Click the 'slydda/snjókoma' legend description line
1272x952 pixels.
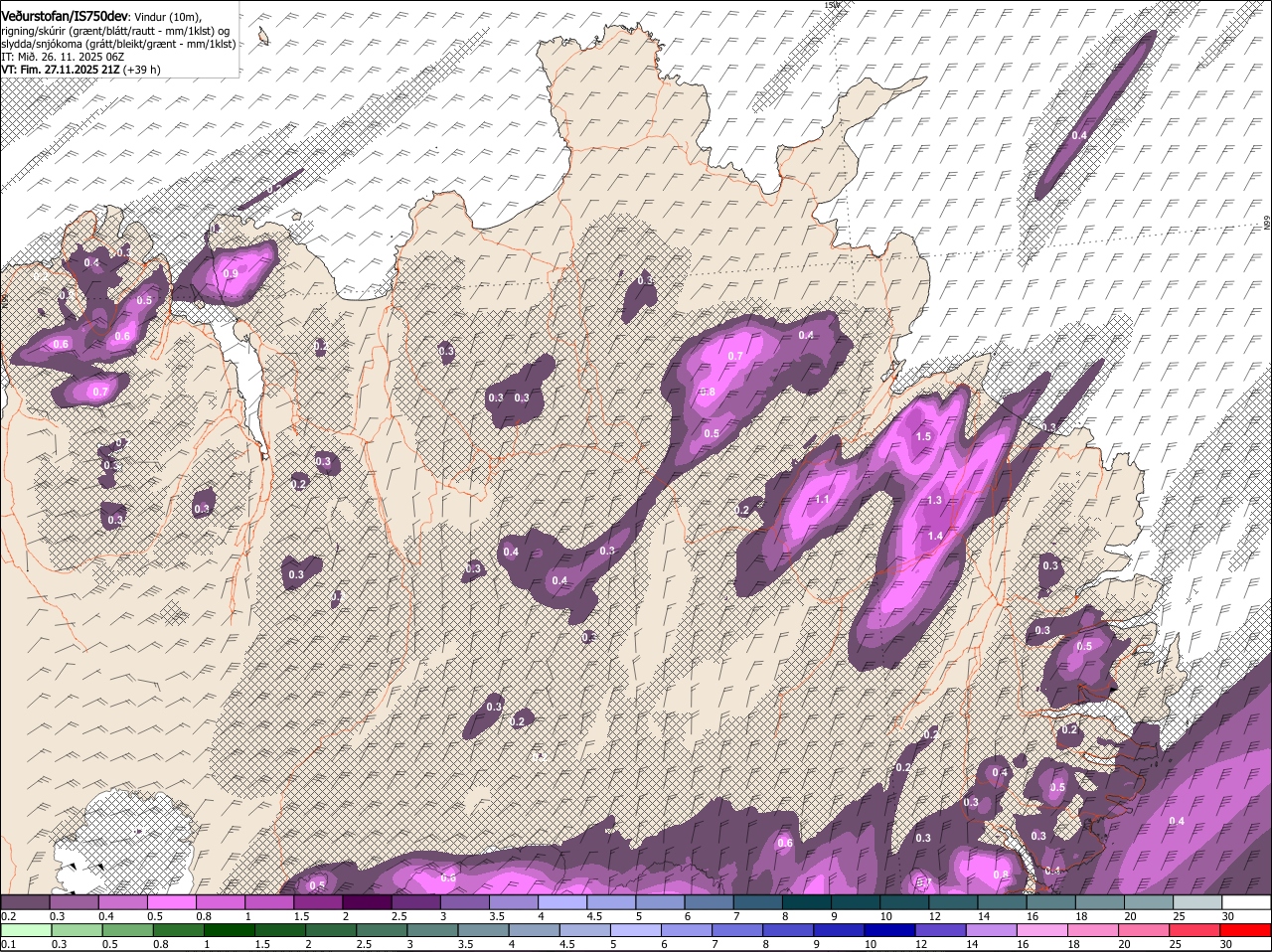(118, 44)
